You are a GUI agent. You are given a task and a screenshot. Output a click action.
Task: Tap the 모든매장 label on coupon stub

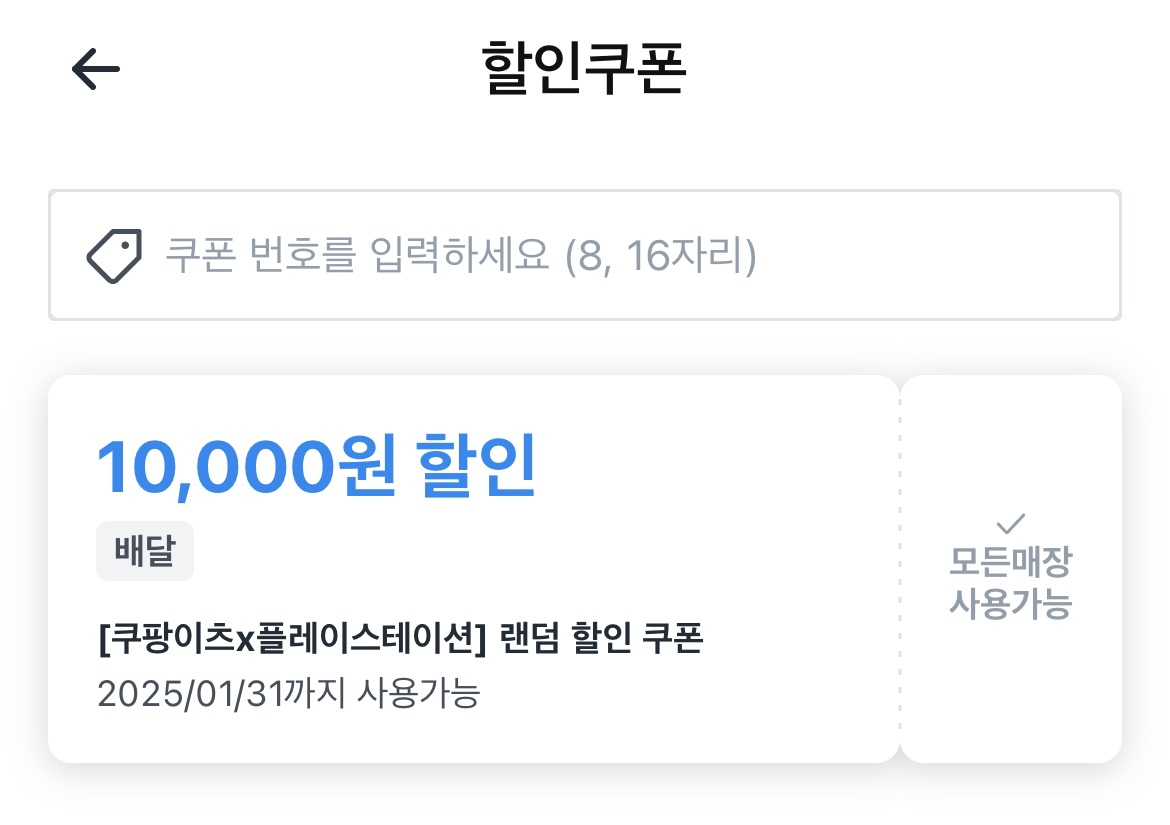pyautogui.click(x=1010, y=564)
